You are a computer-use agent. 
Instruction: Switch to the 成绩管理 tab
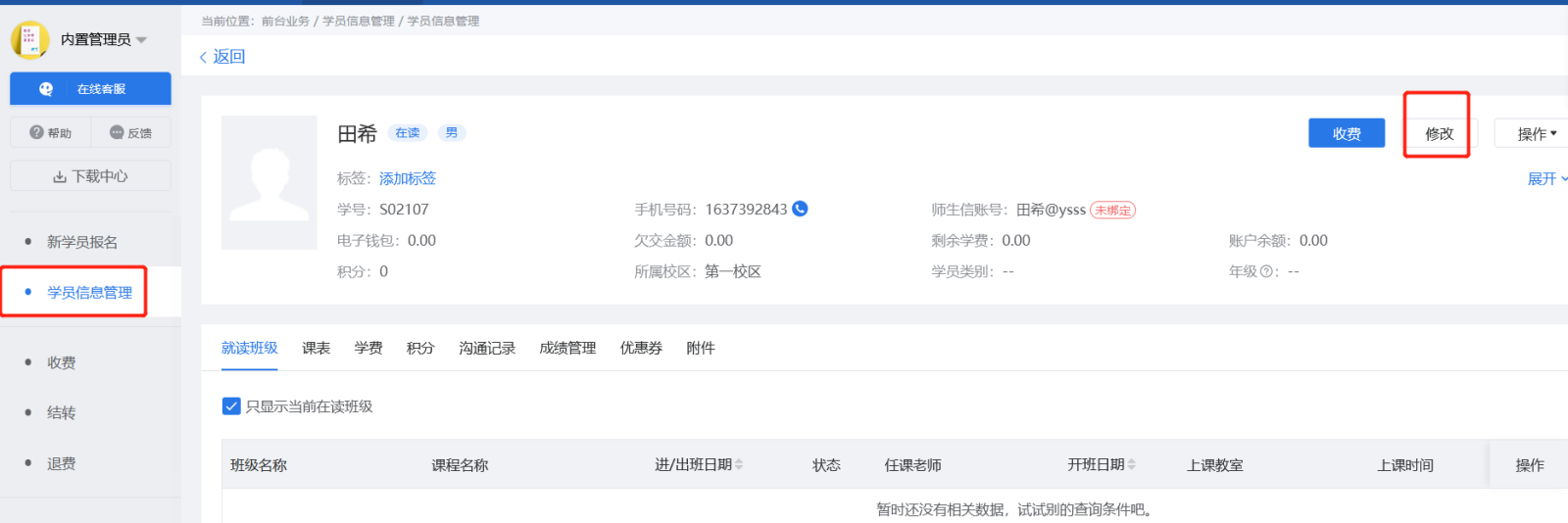pos(567,348)
